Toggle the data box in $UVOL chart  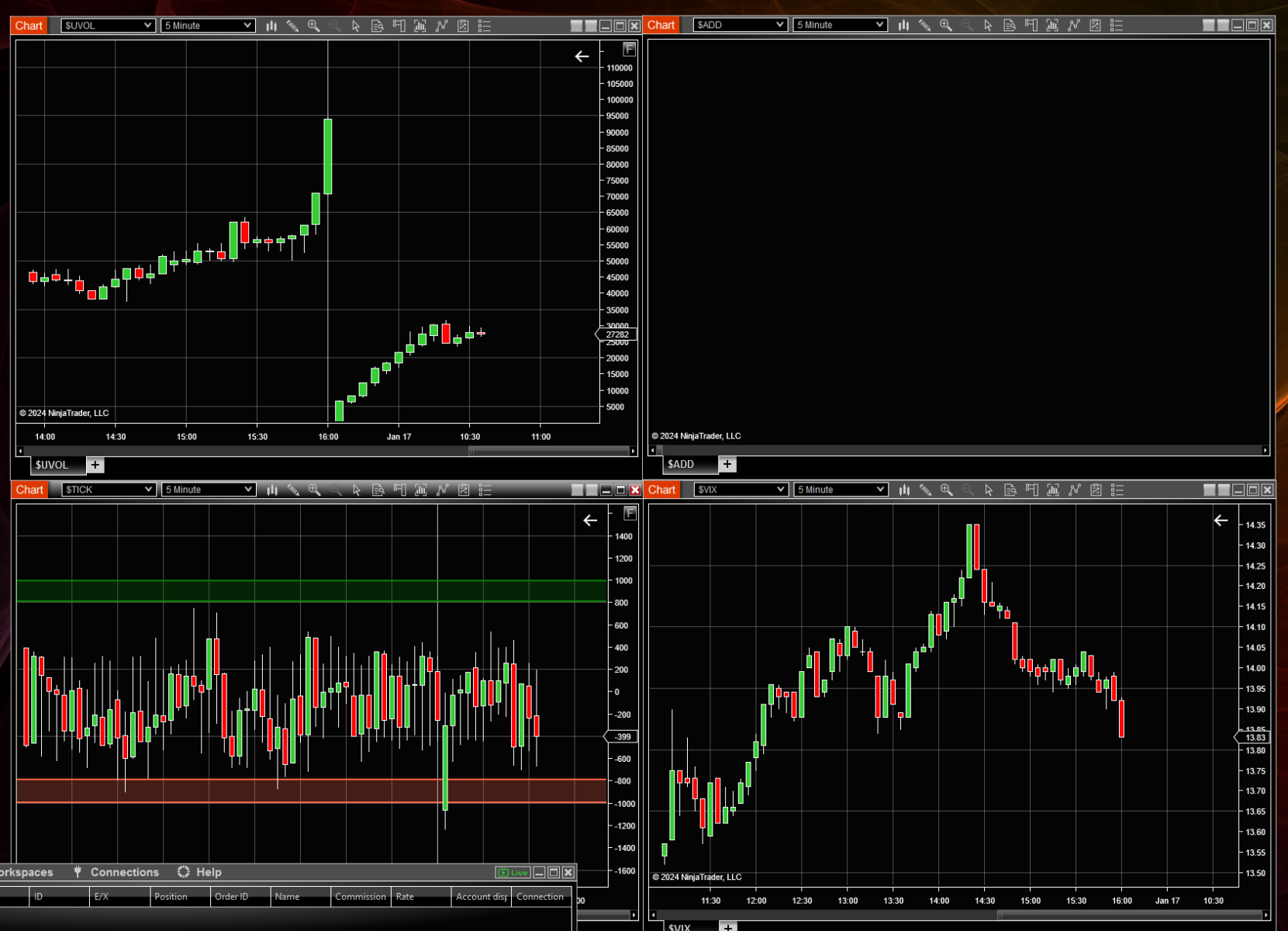(378, 26)
